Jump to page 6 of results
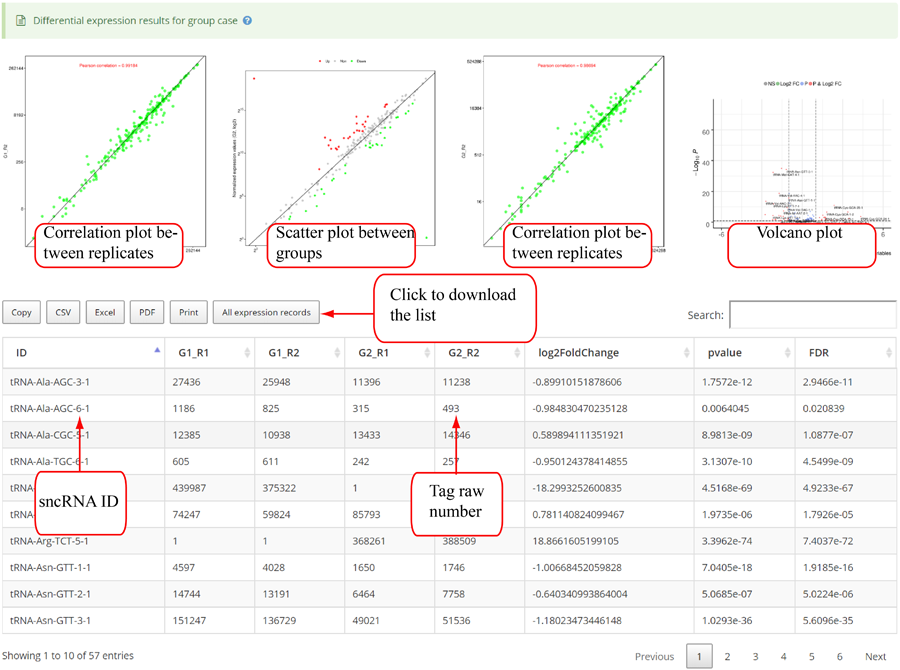Image resolution: width=900 pixels, height=670 pixels. tap(839, 656)
